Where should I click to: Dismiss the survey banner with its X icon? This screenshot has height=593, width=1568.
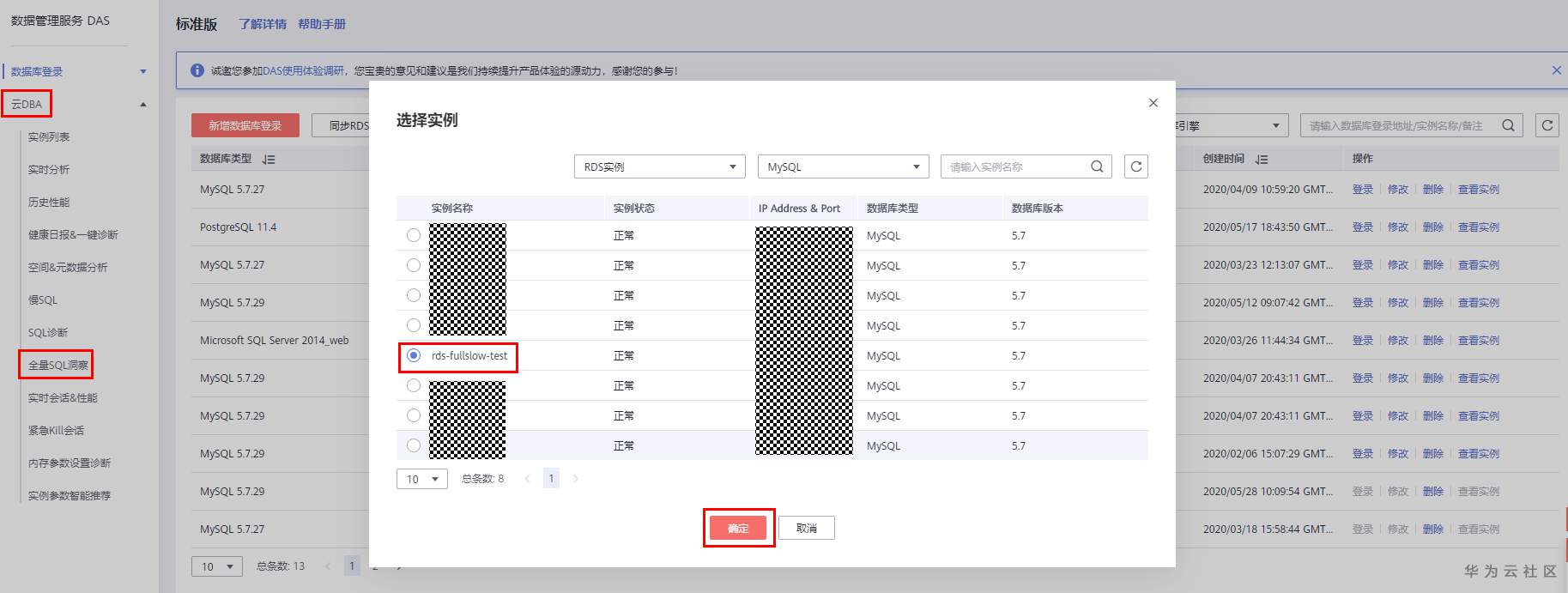pyautogui.click(x=1557, y=70)
